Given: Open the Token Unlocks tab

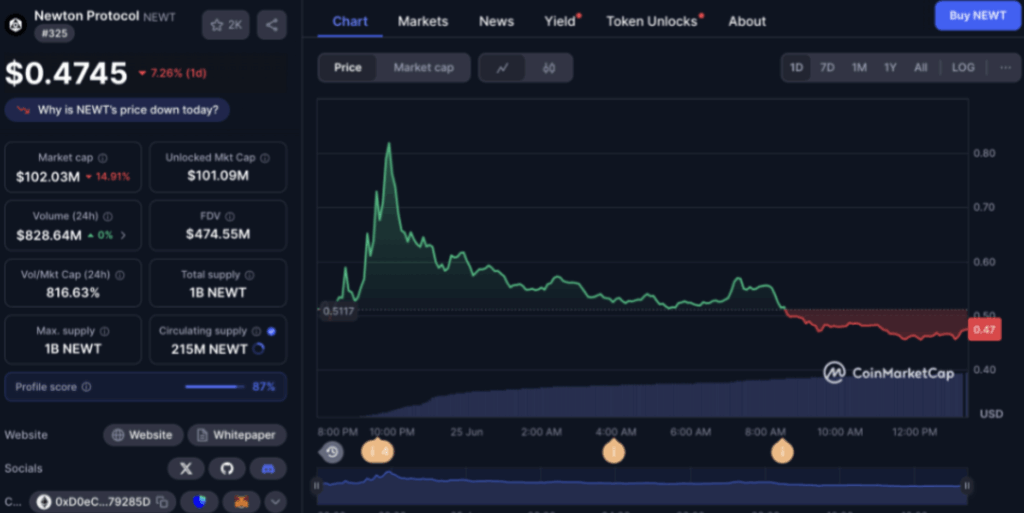Looking at the screenshot, I should (651, 21).
